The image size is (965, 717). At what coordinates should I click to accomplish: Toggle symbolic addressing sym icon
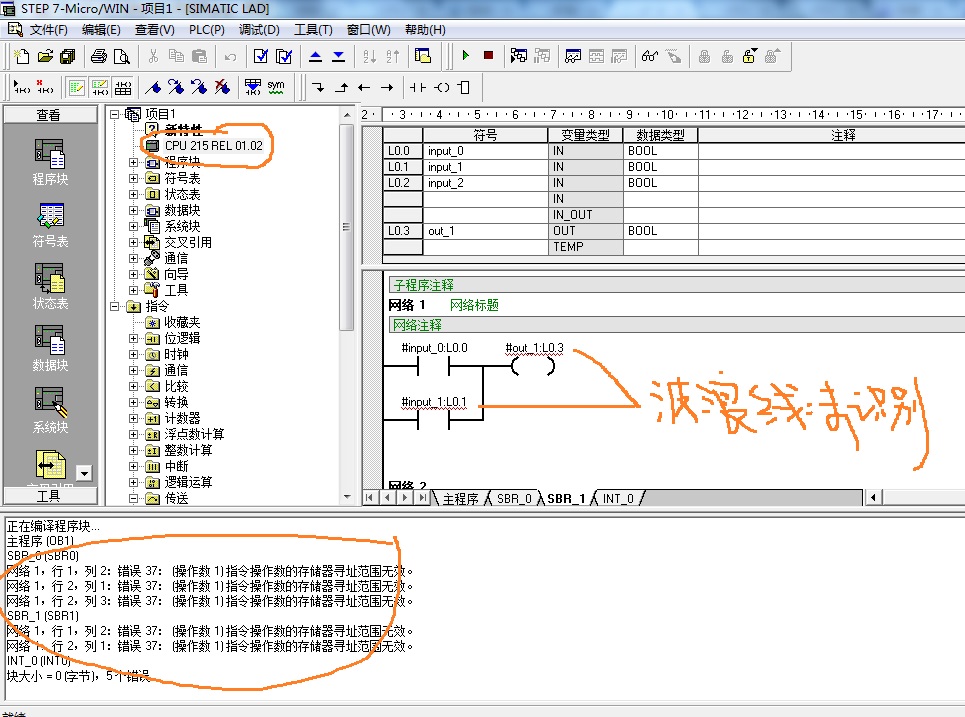[276, 87]
